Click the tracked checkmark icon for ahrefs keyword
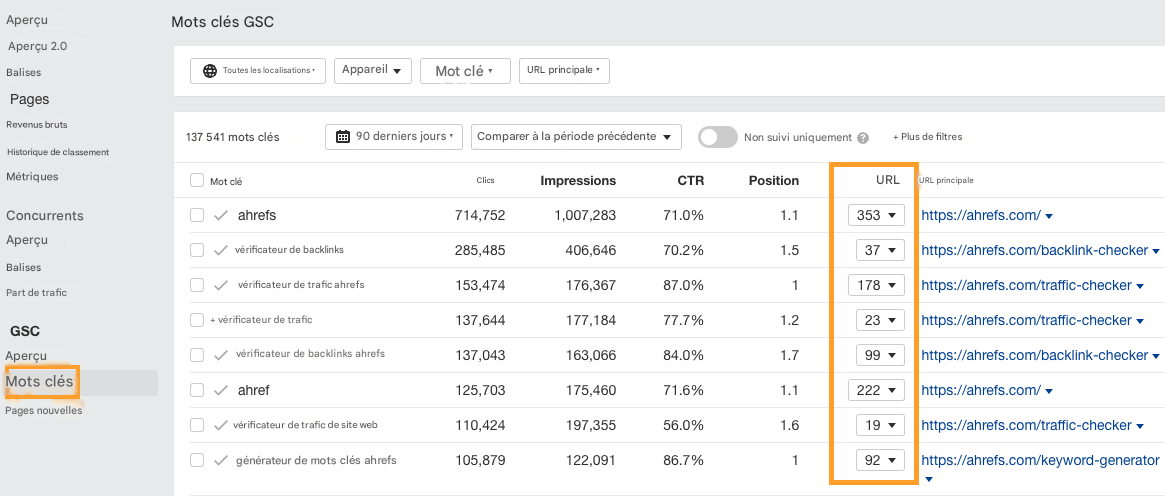The width and height of the screenshot is (1165, 496). [x=221, y=215]
